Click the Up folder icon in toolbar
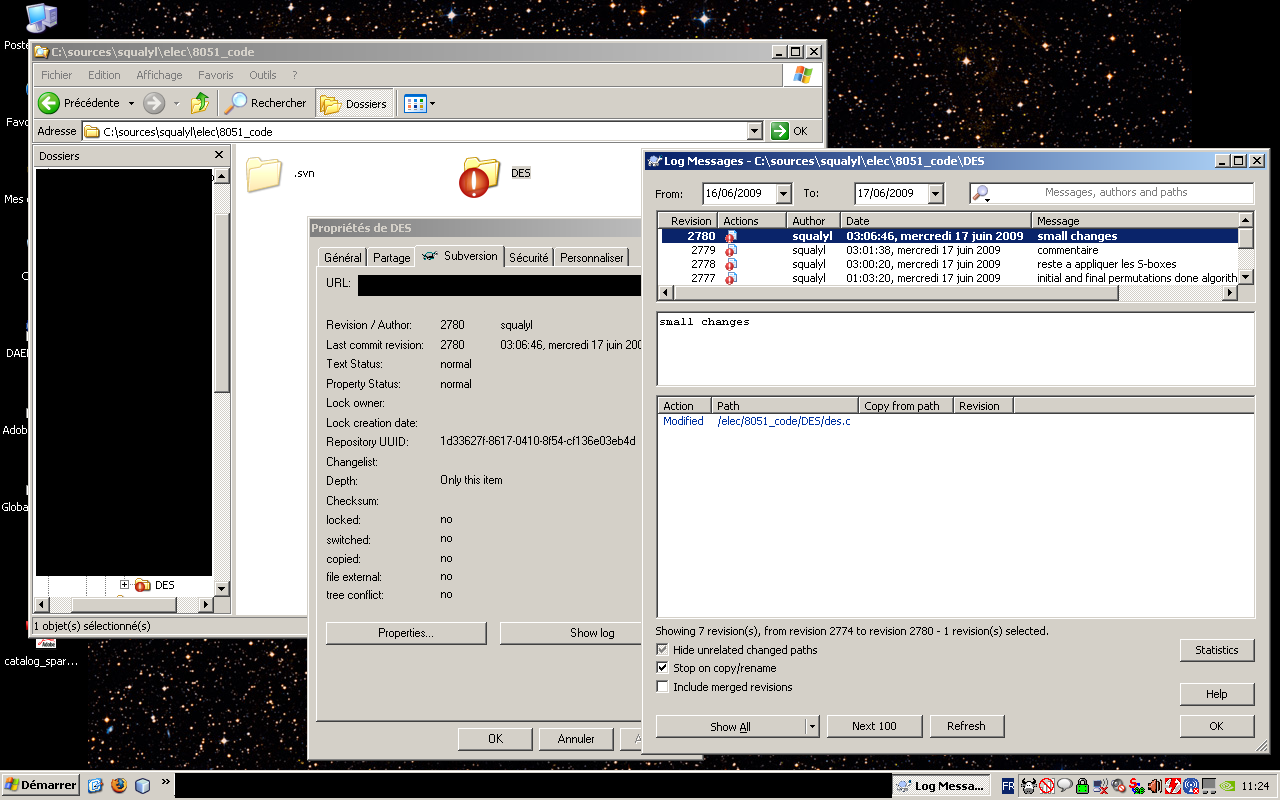1280x800 pixels. point(200,103)
